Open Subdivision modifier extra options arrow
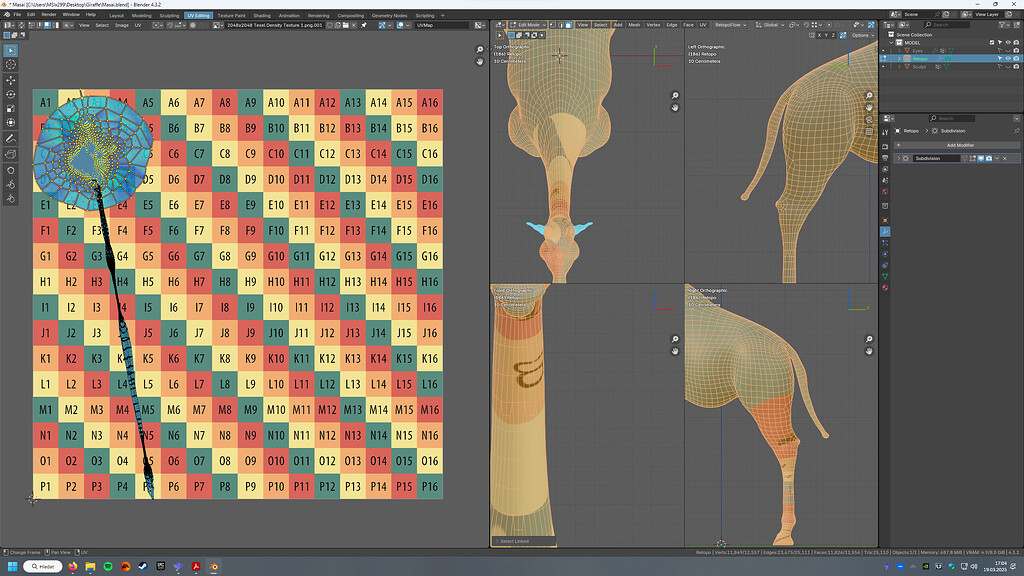This screenshot has width=1024, height=576. [x=997, y=158]
